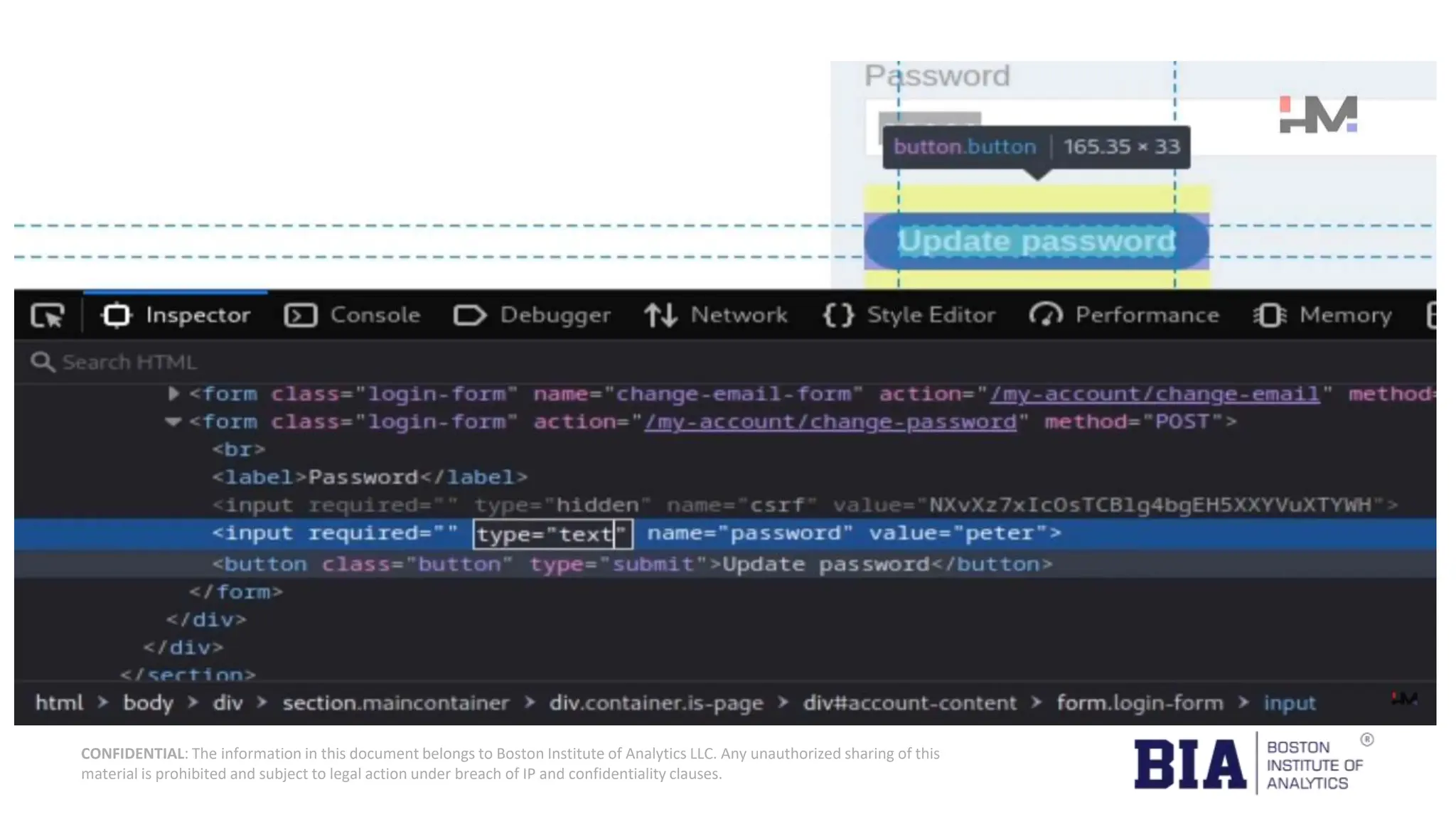Select section.maincontainer in the breadcrumb

point(395,703)
